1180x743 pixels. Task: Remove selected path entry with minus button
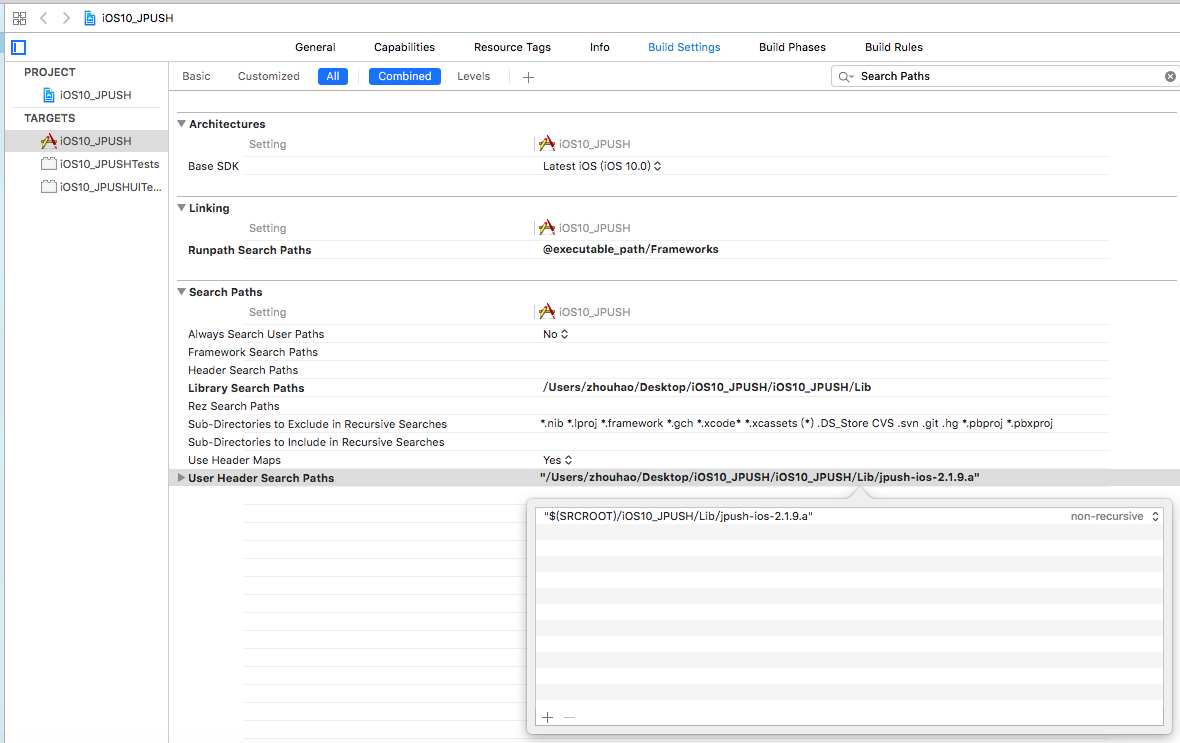[x=570, y=717]
